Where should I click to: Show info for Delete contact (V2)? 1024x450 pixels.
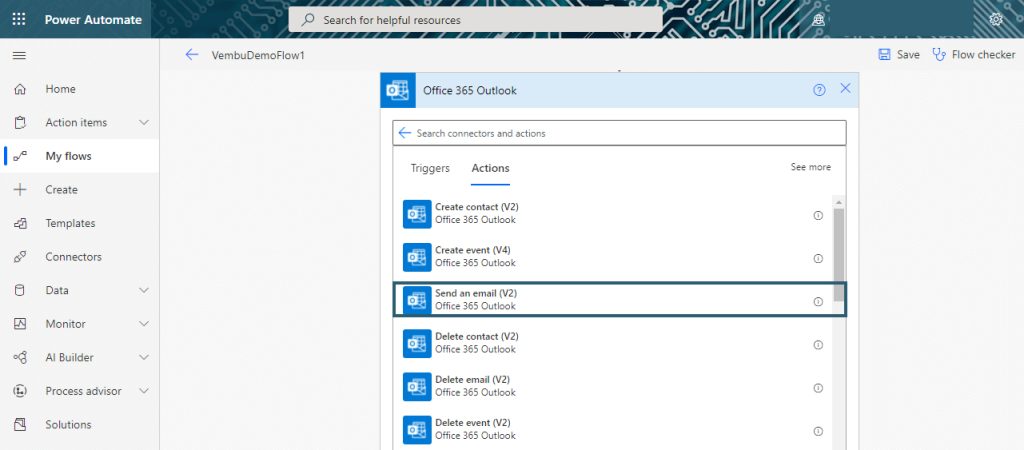[x=818, y=345]
